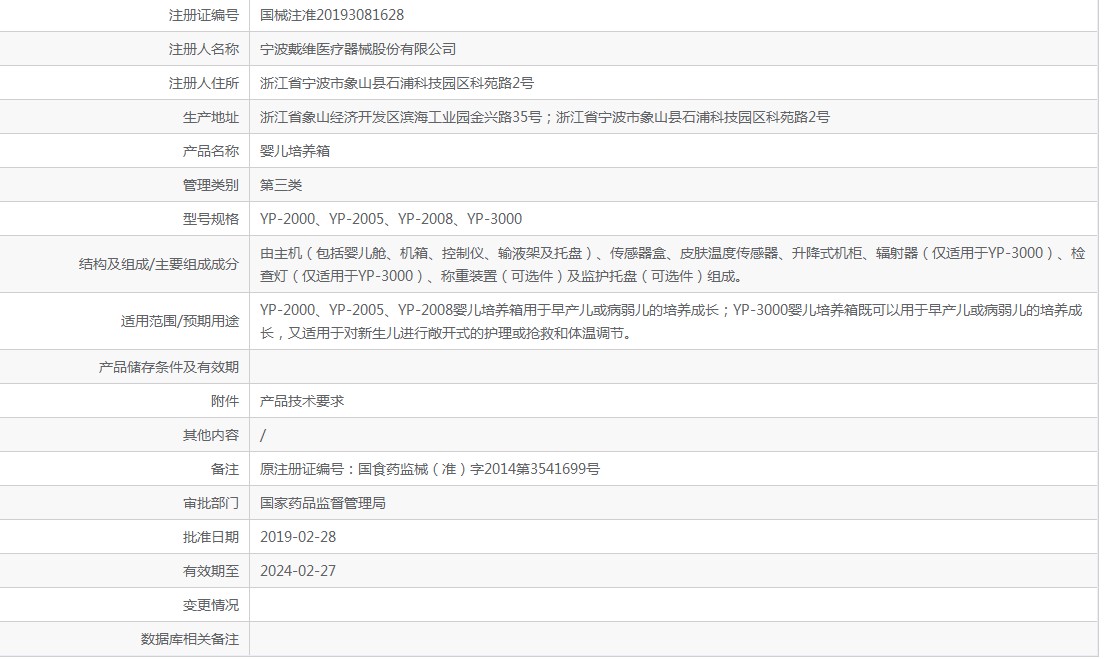1111x659 pixels.
Task: Select the 注册人住所 address value
Action: click(x=397, y=83)
